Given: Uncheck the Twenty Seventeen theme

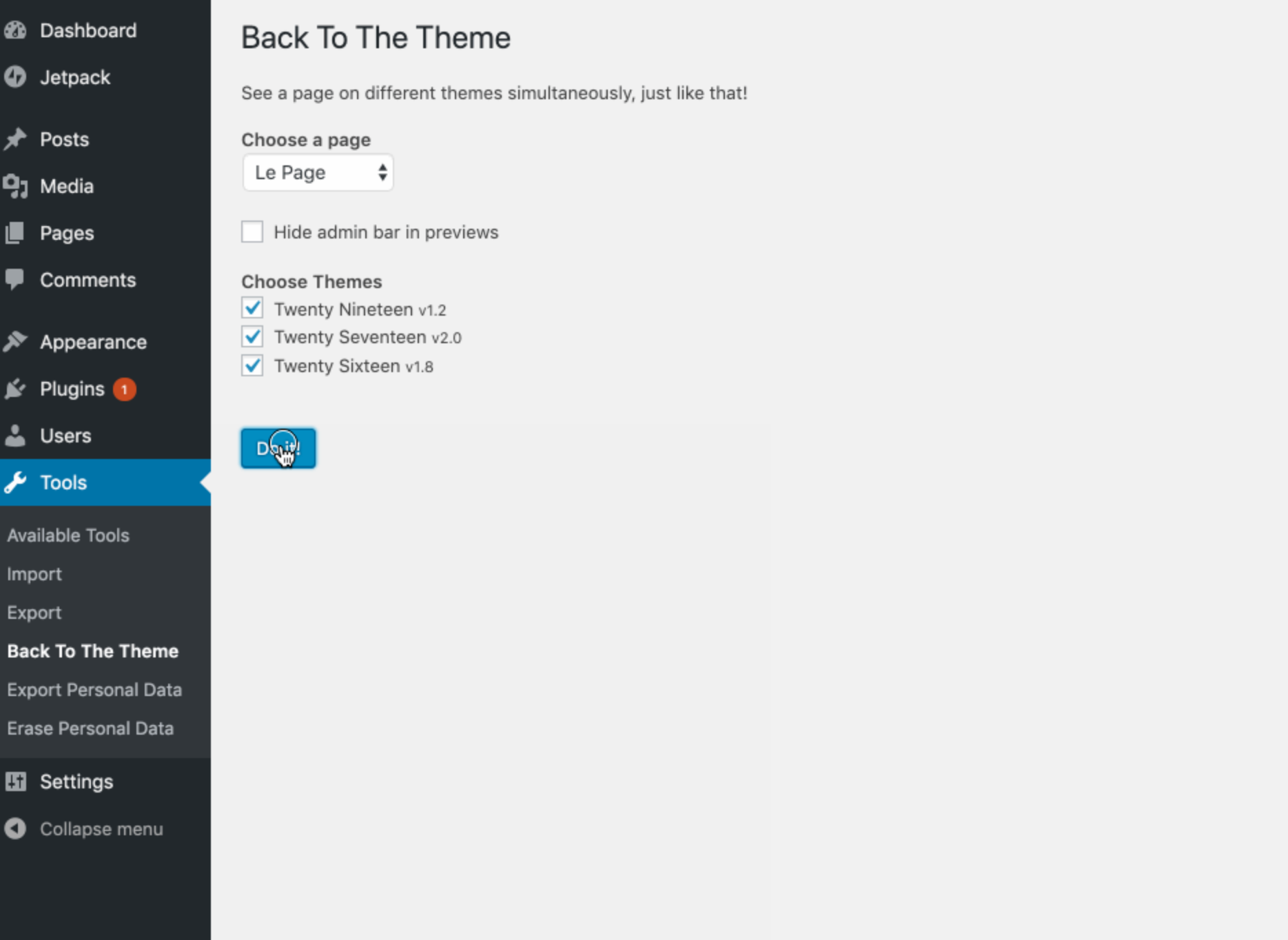Looking at the screenshot, I should point(252,336).
